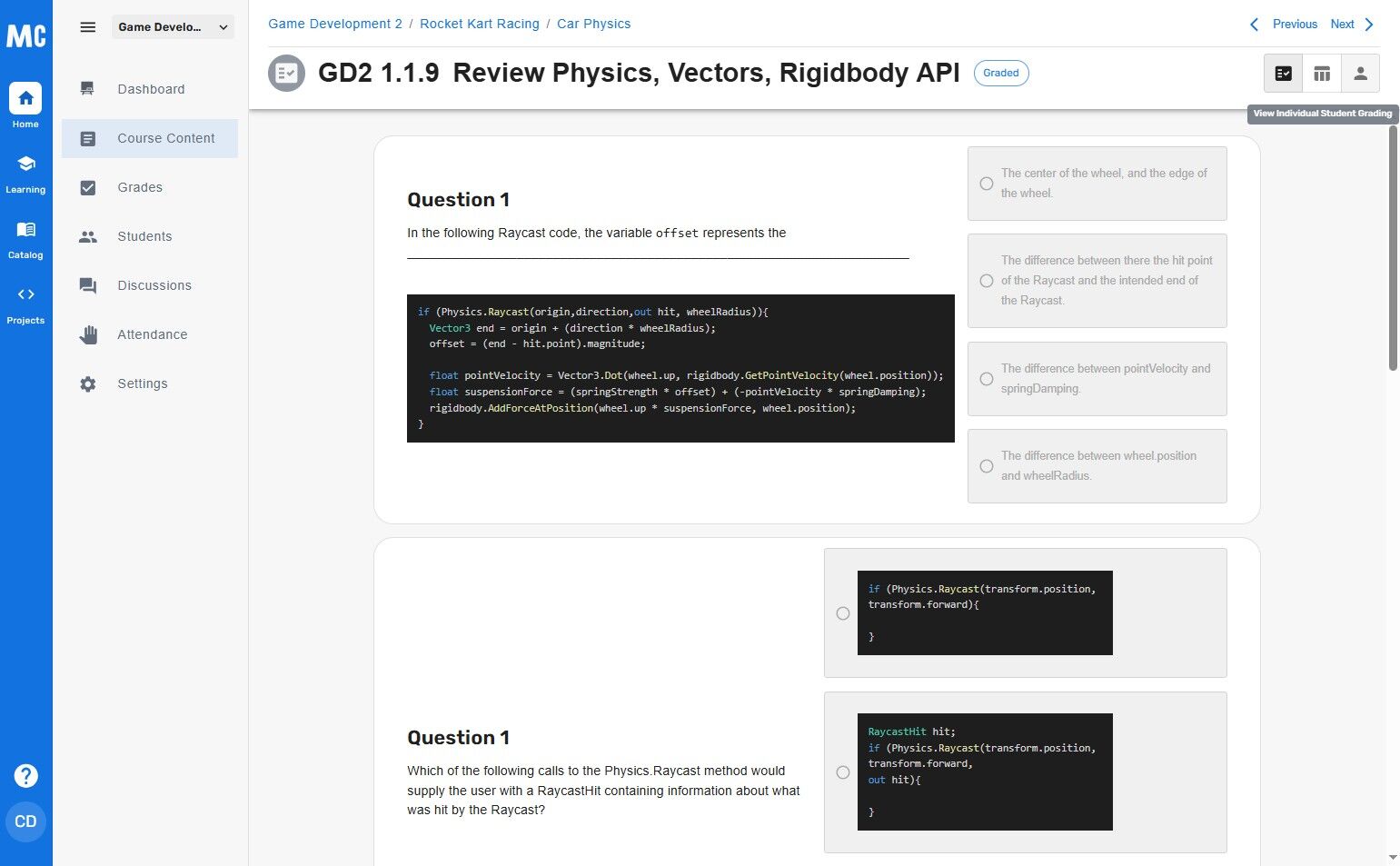Image resolution: width=1400 pixels, height=866 pixels.
Task: Click the Settings gear icon
Action: 87,383
